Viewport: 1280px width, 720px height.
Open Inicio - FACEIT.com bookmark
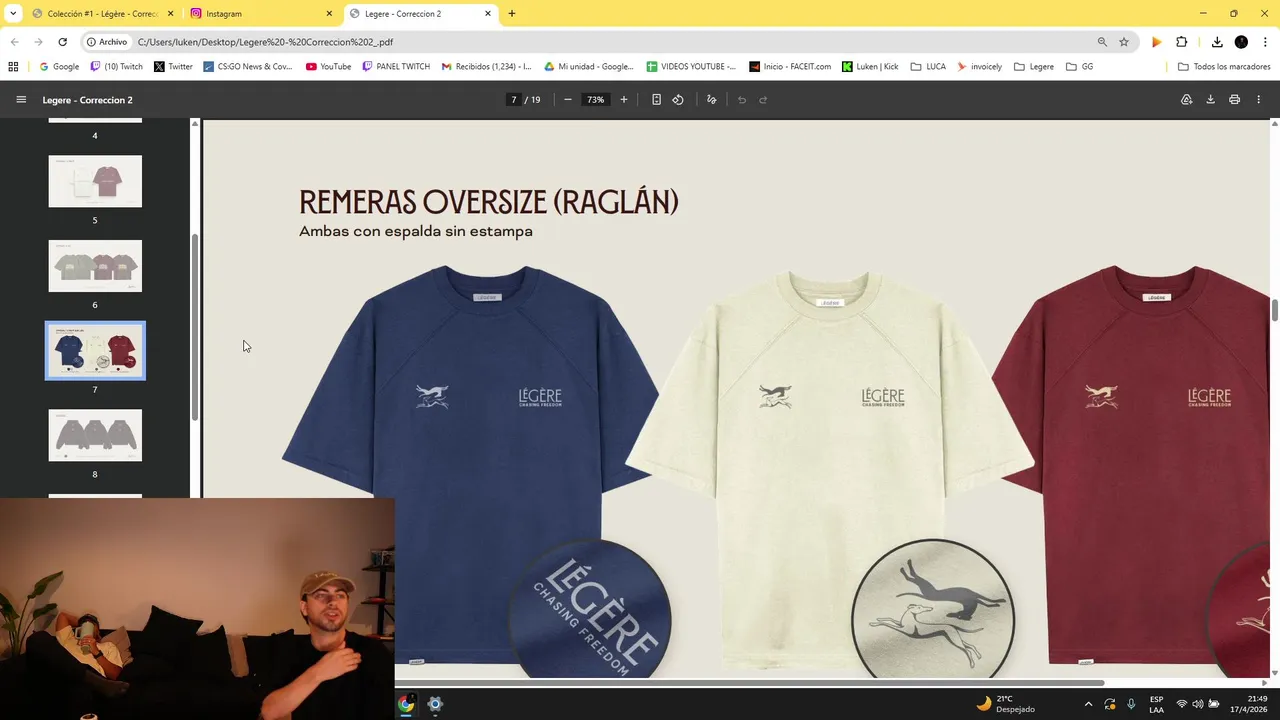789,67
